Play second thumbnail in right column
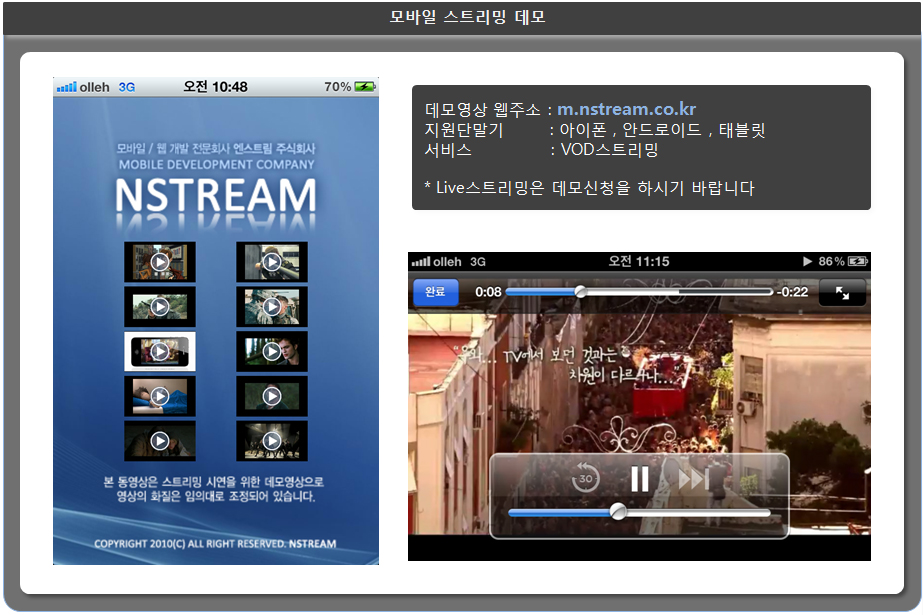Viewport: 923px width, 615px height. point(272,307)
